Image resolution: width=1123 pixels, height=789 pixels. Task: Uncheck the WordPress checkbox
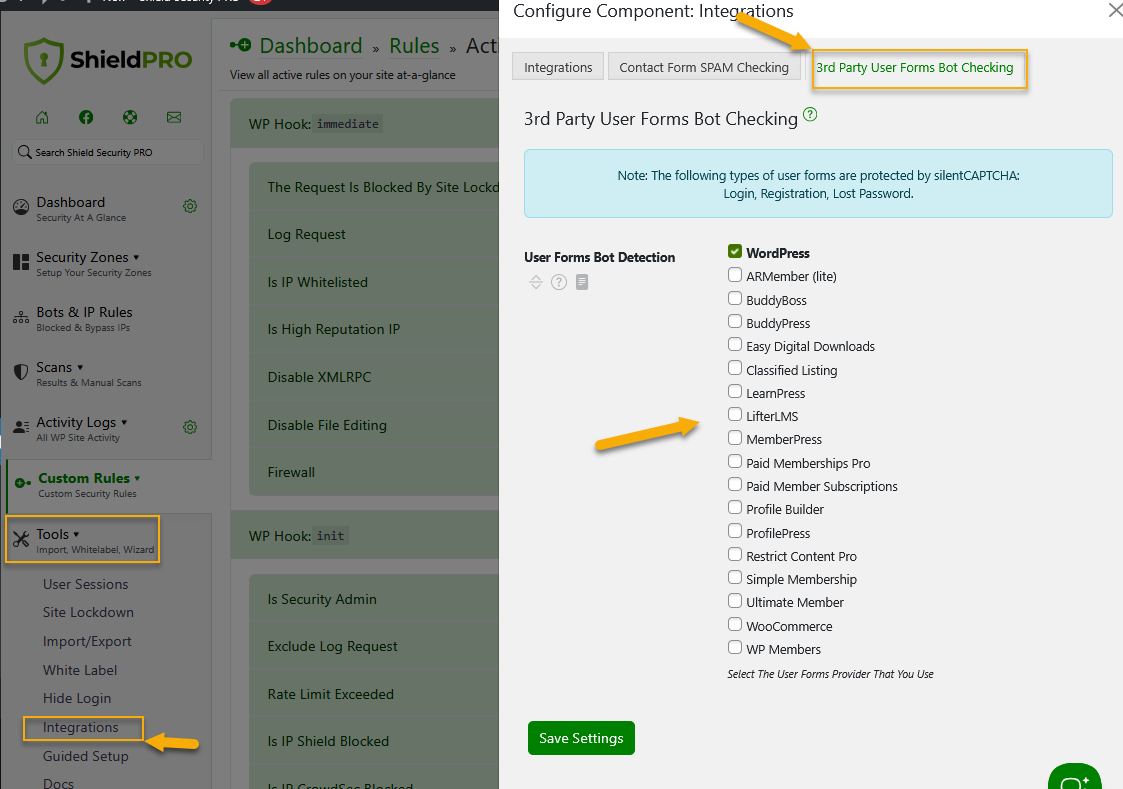[735, 251]
